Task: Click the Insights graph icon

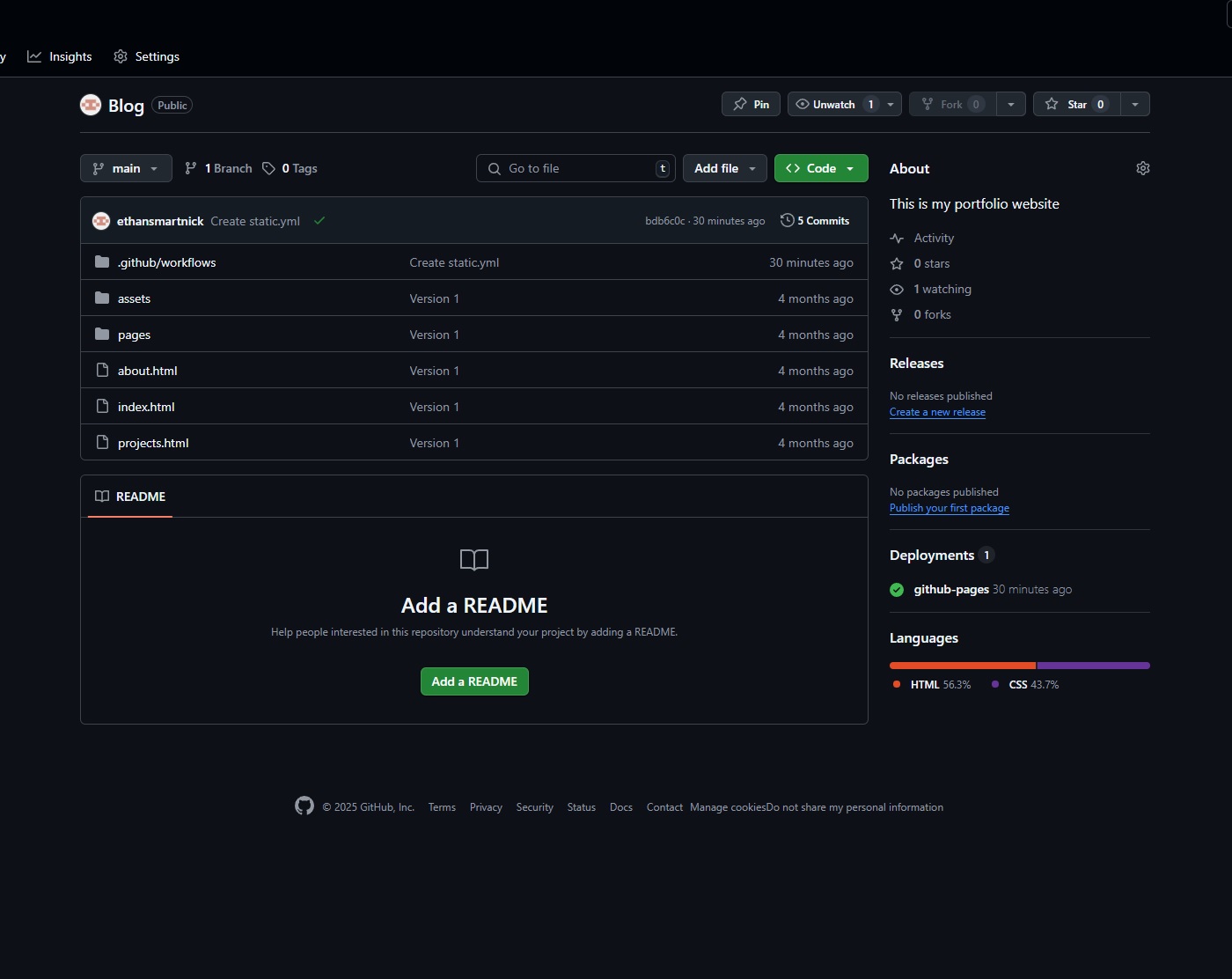Action: click(34, 56)
